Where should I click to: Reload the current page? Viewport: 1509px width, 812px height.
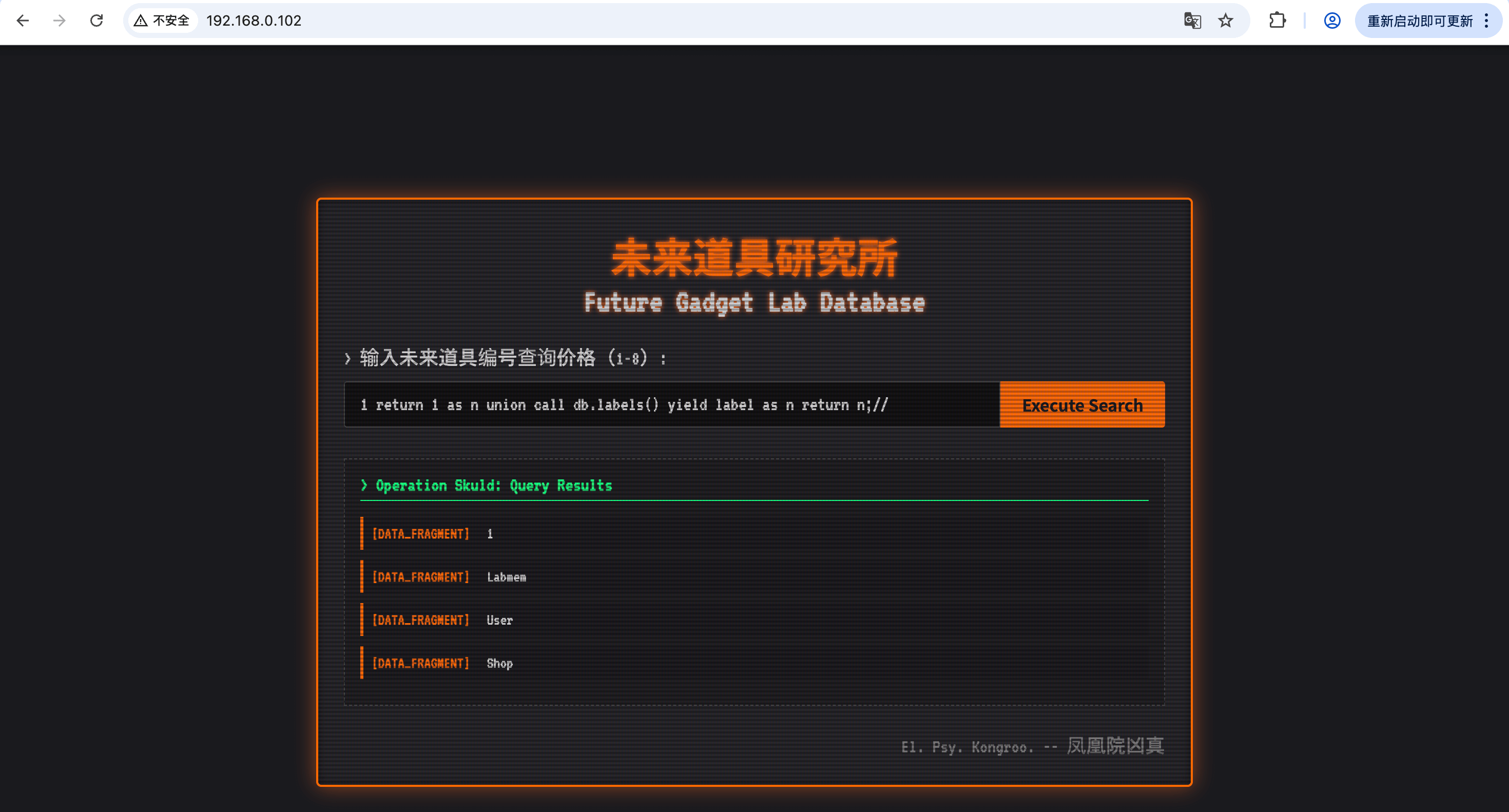[x=96, y=21]
